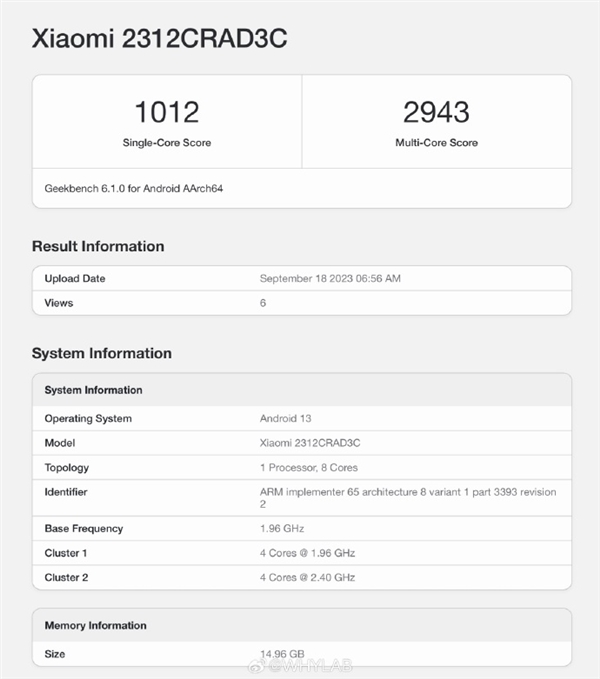
Task: Click the System Information table header
Action: coord(94,390)
